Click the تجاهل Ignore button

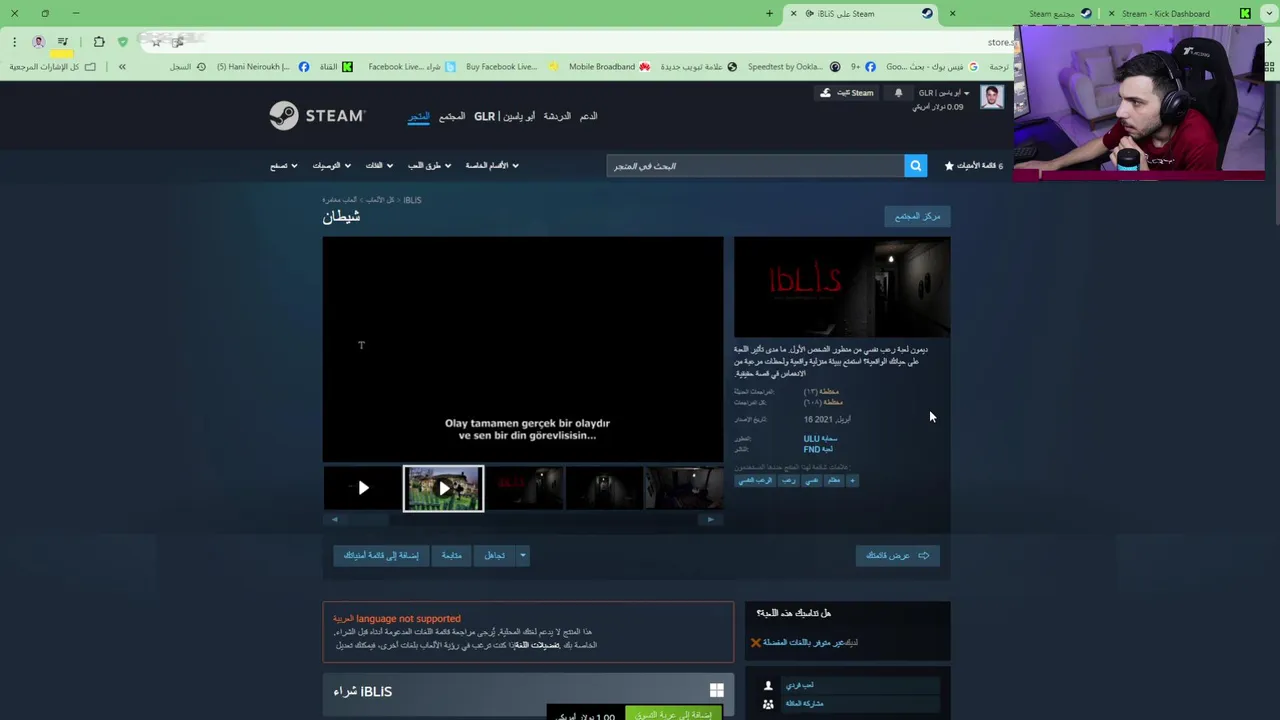pyautogui.click(x=495, y=555)
